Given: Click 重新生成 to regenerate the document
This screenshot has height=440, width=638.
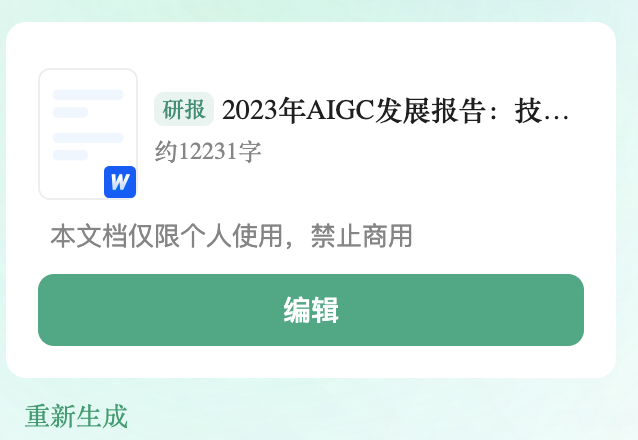Looking at the screenshot, I should [x=76, y=416].
